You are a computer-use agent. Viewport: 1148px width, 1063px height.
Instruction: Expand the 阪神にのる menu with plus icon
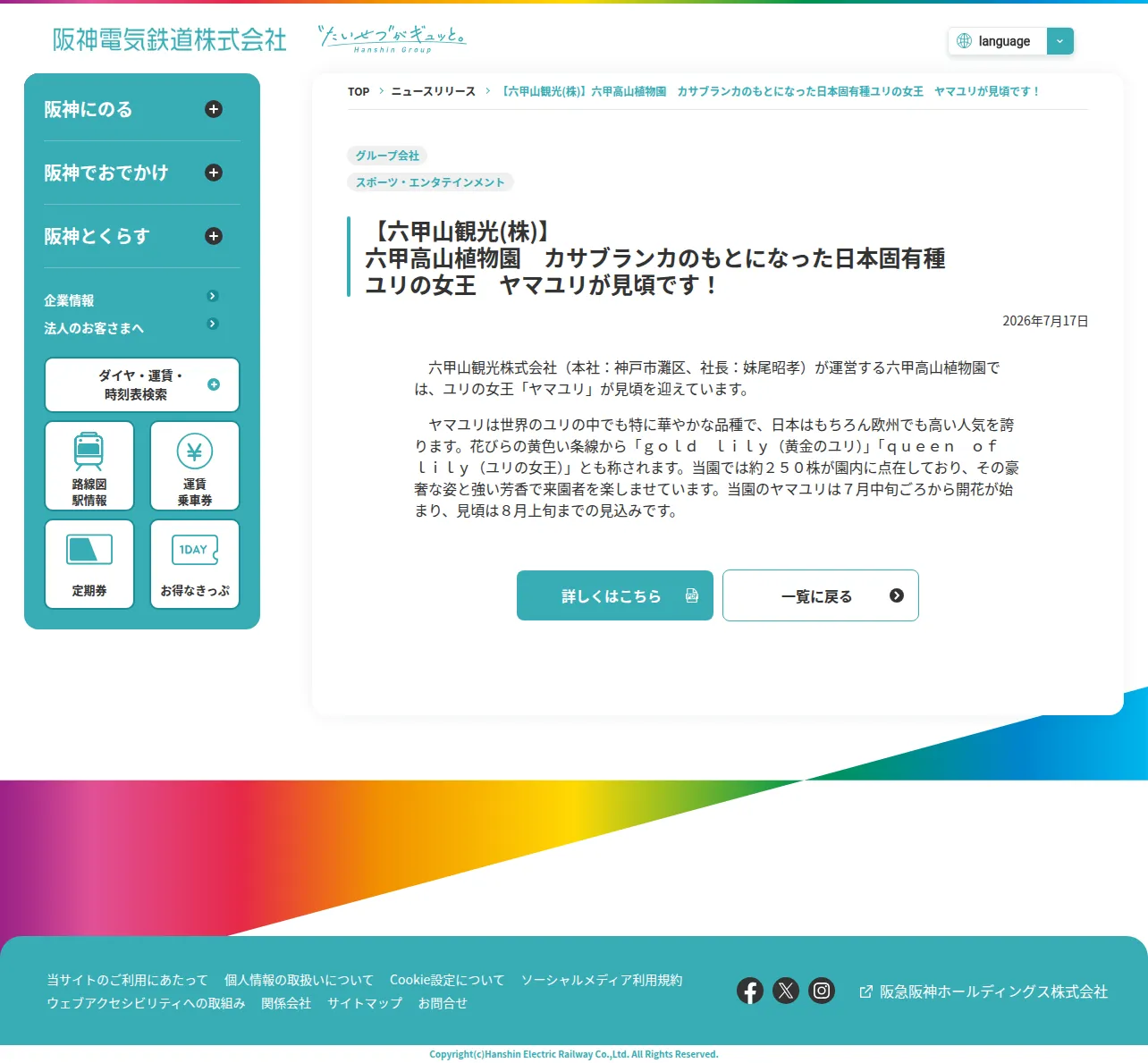pyautogui.click(x=214, y=109)
